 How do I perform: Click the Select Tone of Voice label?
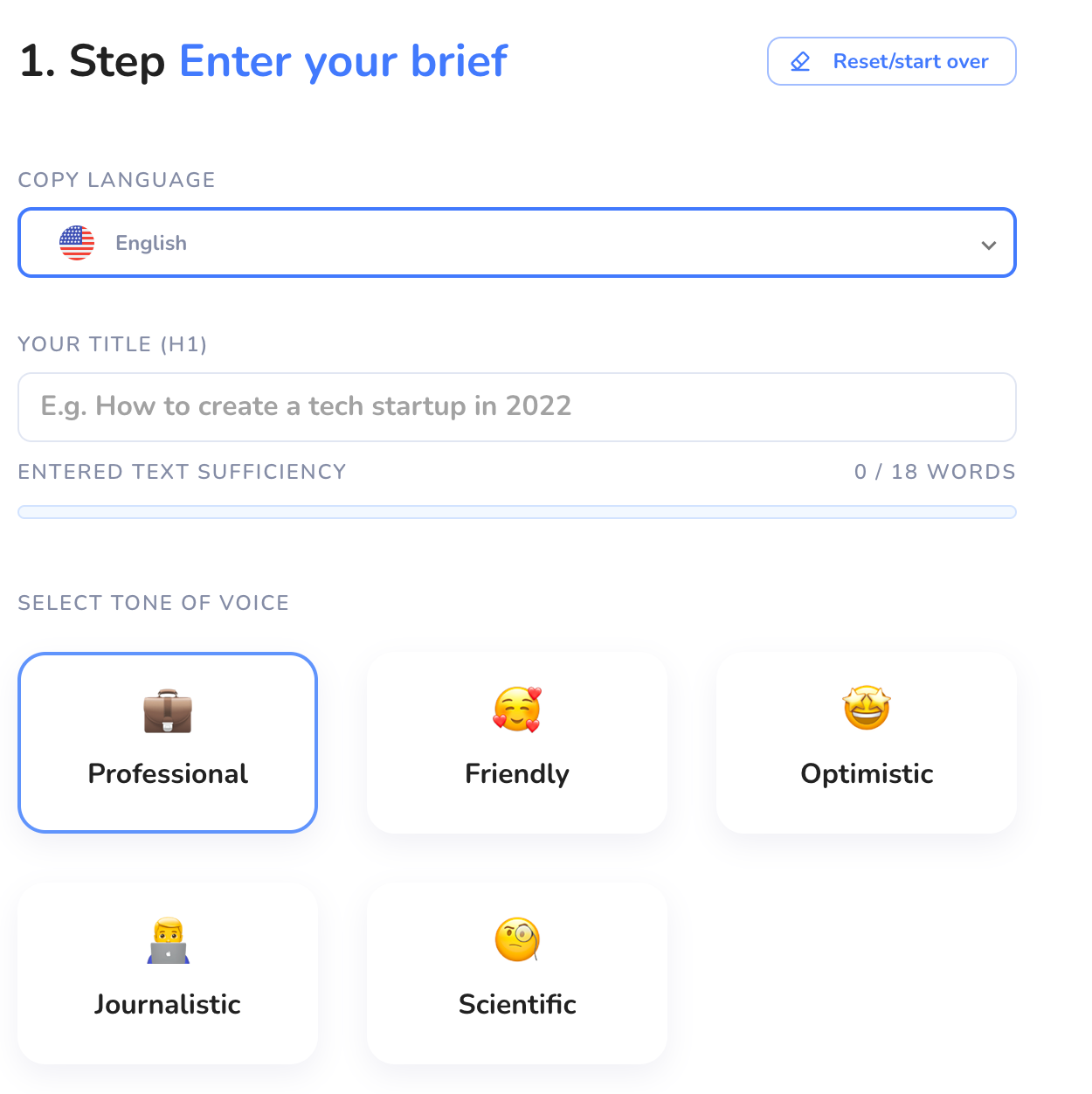154,603
